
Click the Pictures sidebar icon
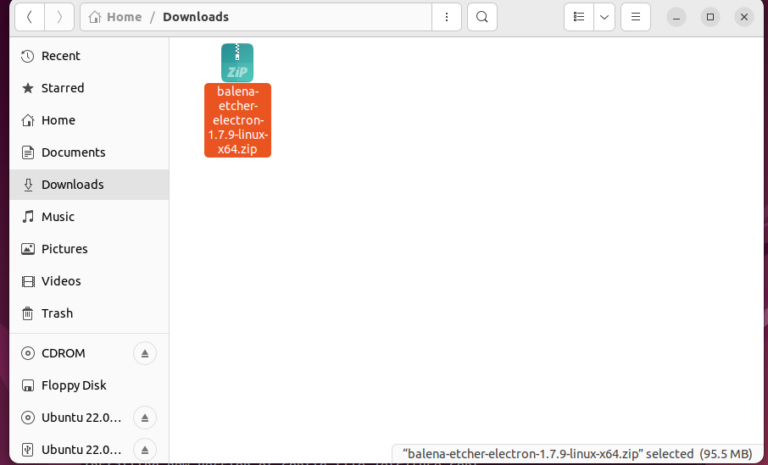click(x=28, y=249)
